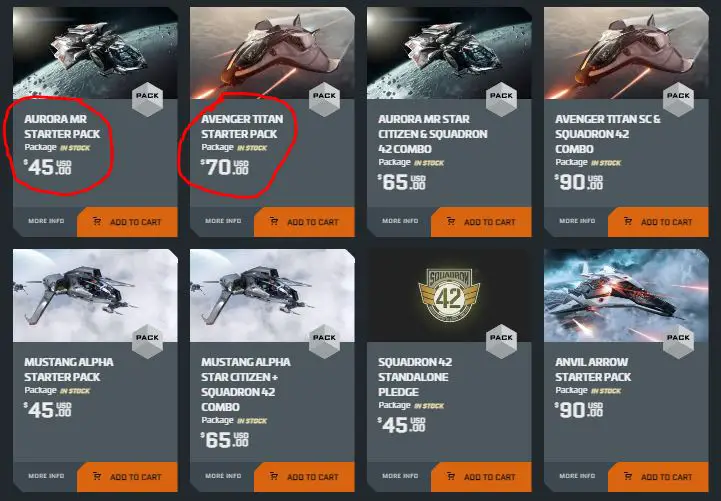Click the PACK badge on Avenger Titan Starter Pack
721x501 pixels.
pos(324,99)
